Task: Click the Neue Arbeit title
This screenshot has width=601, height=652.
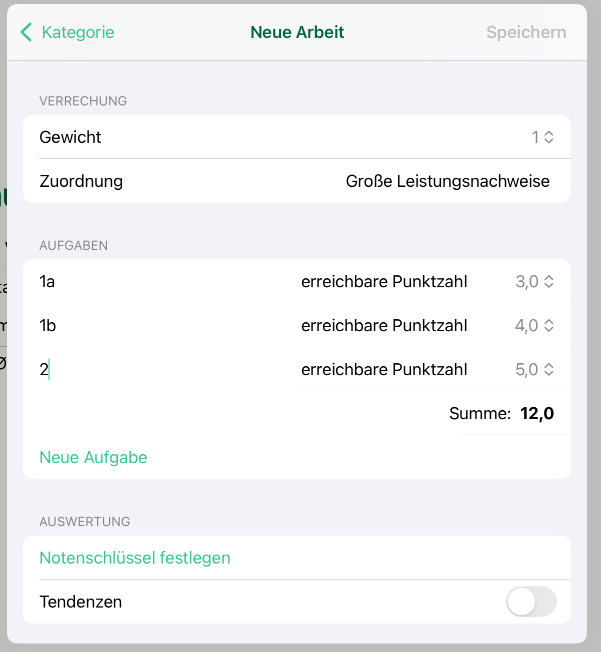Action: tap(297, 32)
